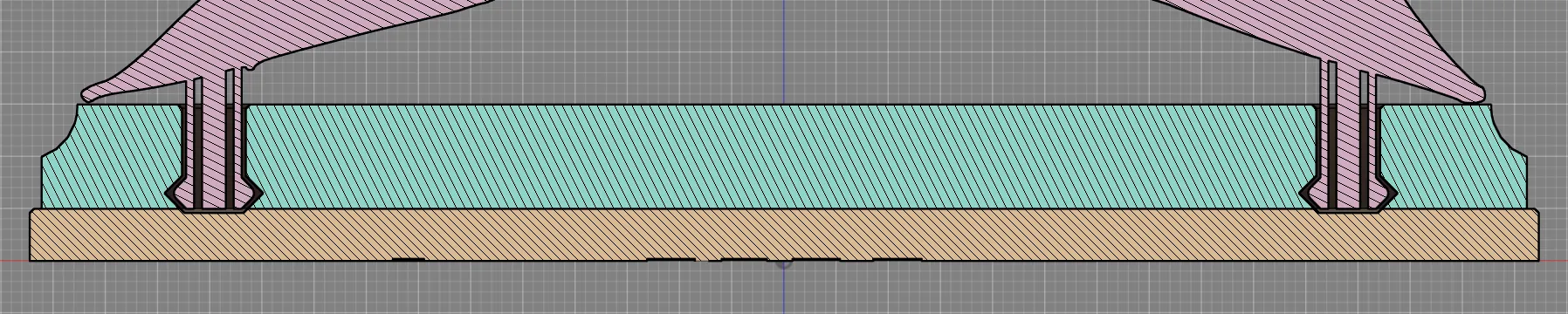The width and height of the screenshot is (1568, 314).
Task: Click the blue vertical center axis line
Action: (x=784, y=52)
